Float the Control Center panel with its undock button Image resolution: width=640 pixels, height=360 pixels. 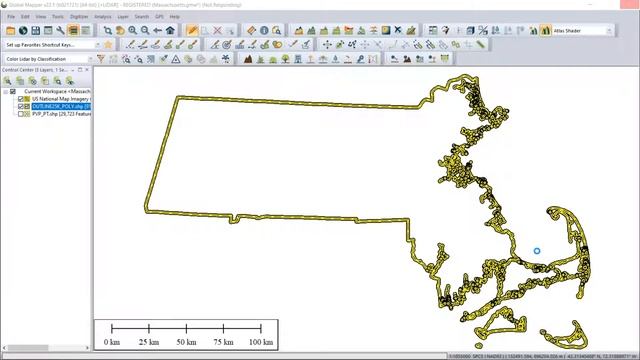(x=80, y=70)
